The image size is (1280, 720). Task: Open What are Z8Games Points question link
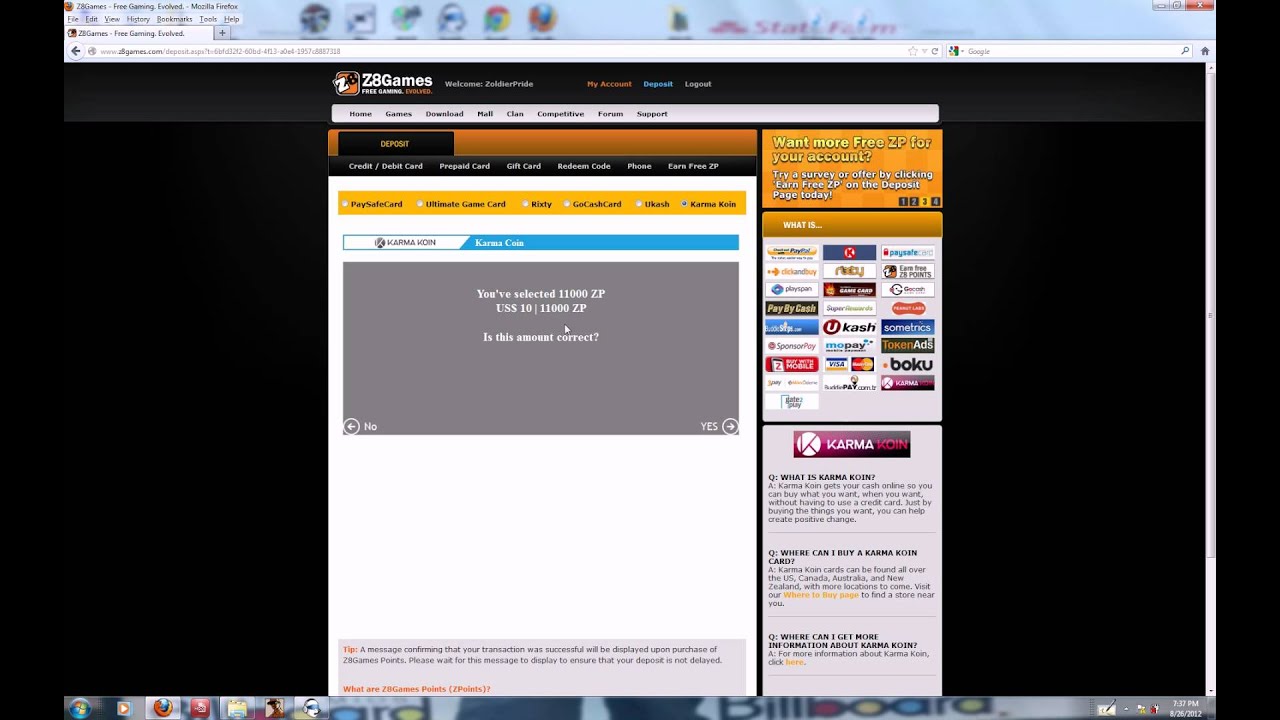click(417, 689)
